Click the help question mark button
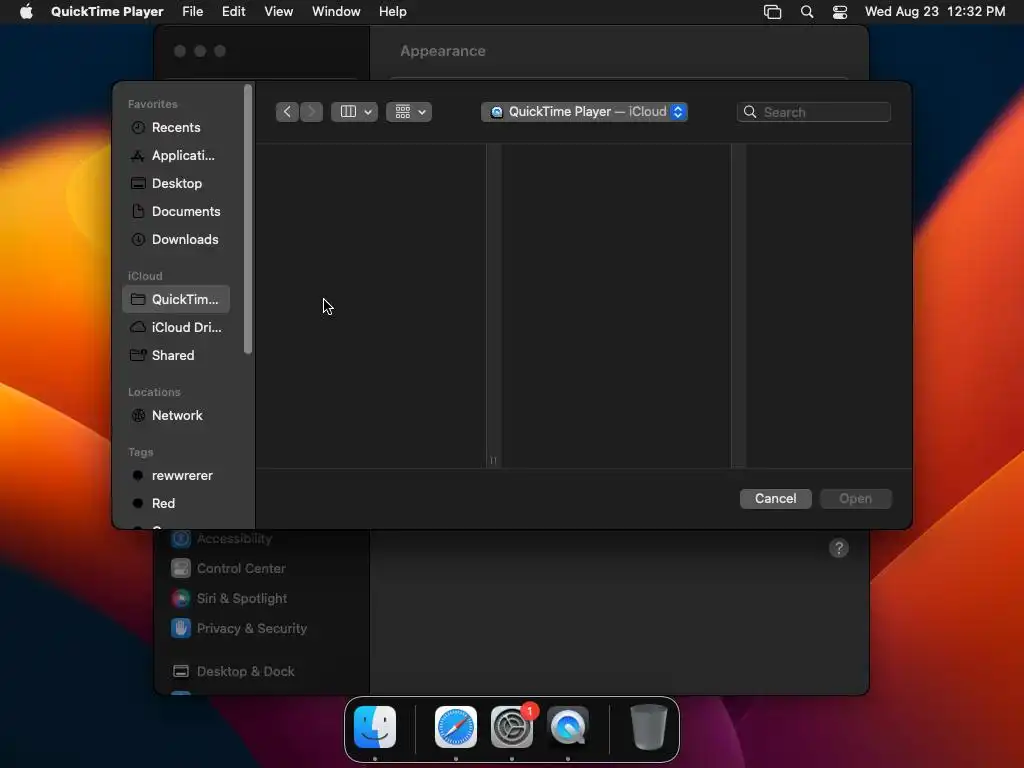 (x=839, y=548)
